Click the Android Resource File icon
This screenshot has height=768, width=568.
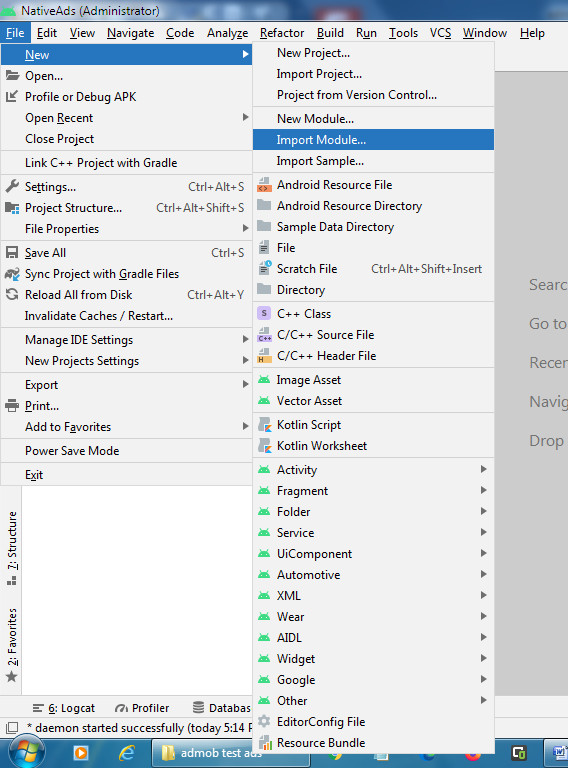(264, 185)
